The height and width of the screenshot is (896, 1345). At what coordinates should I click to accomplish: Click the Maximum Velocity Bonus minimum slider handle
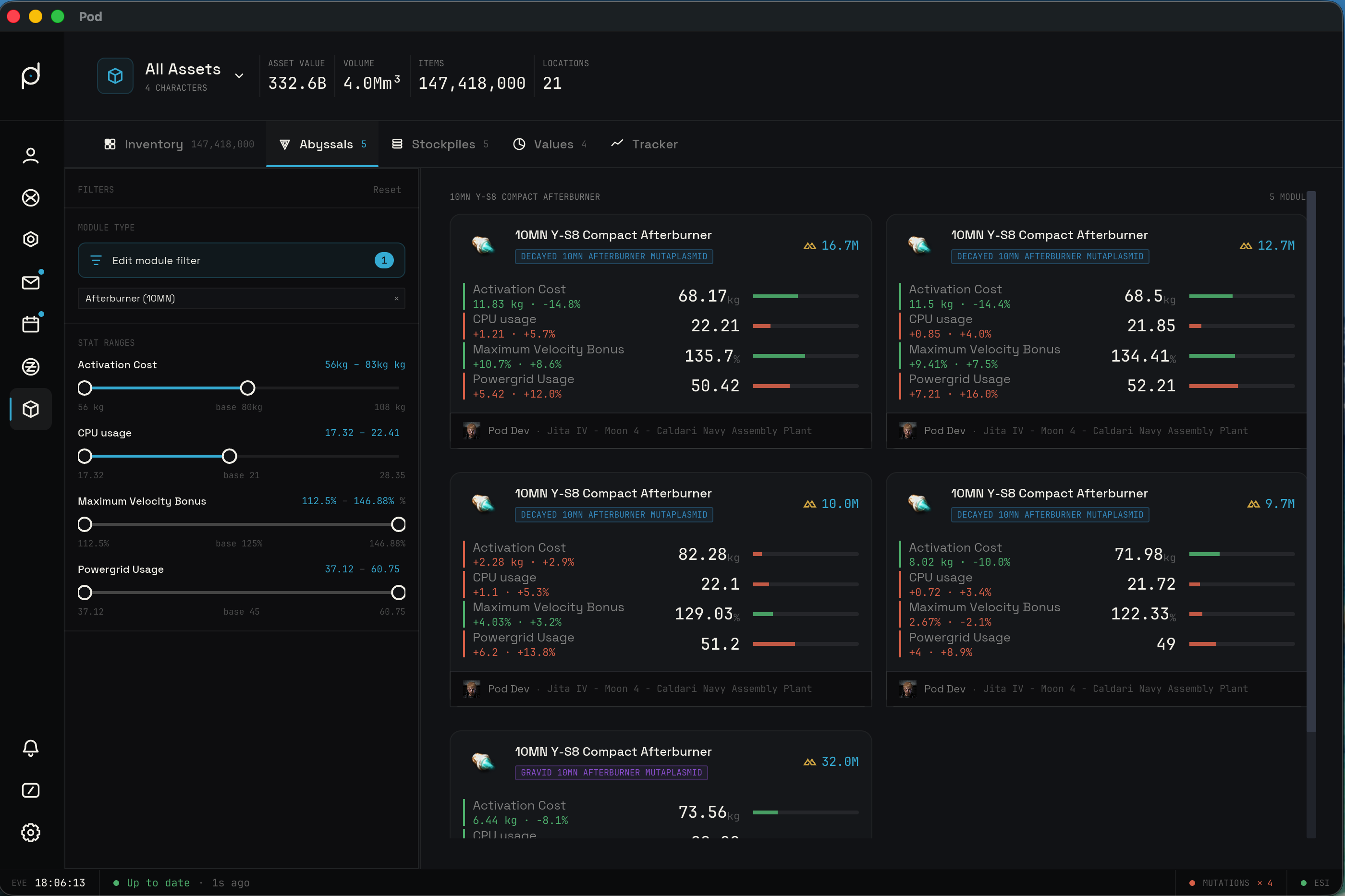[85, 524]
